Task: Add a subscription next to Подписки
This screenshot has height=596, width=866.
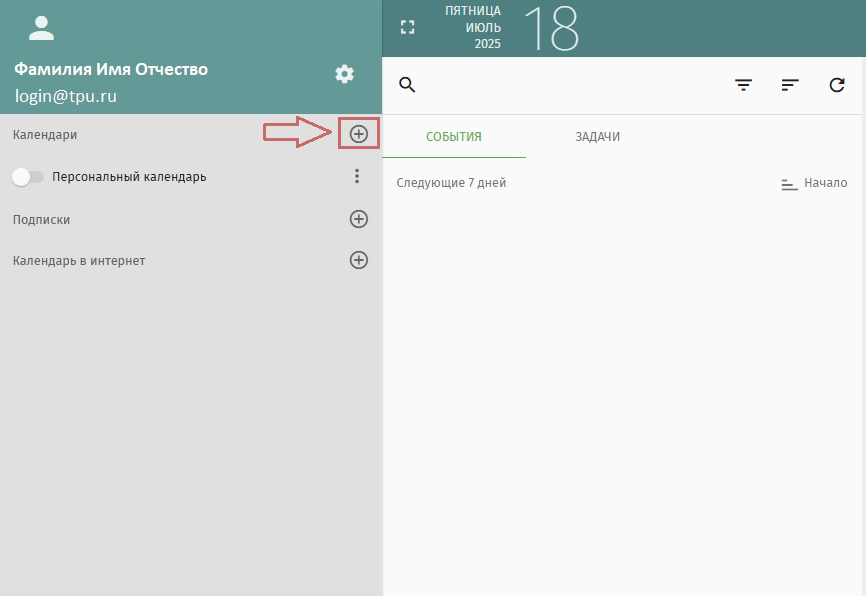Action: (359, 219)
